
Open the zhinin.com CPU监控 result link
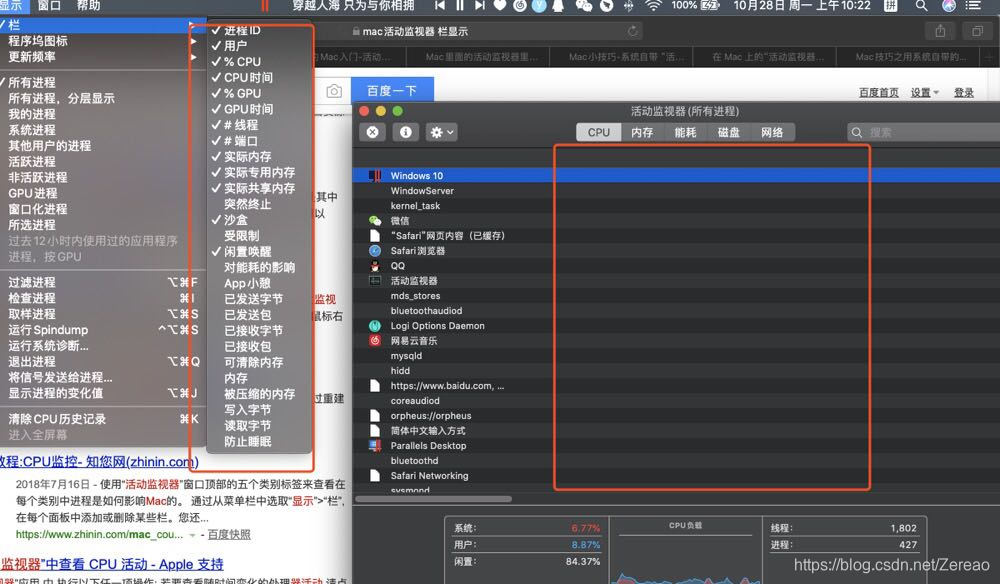pos(99,461)
